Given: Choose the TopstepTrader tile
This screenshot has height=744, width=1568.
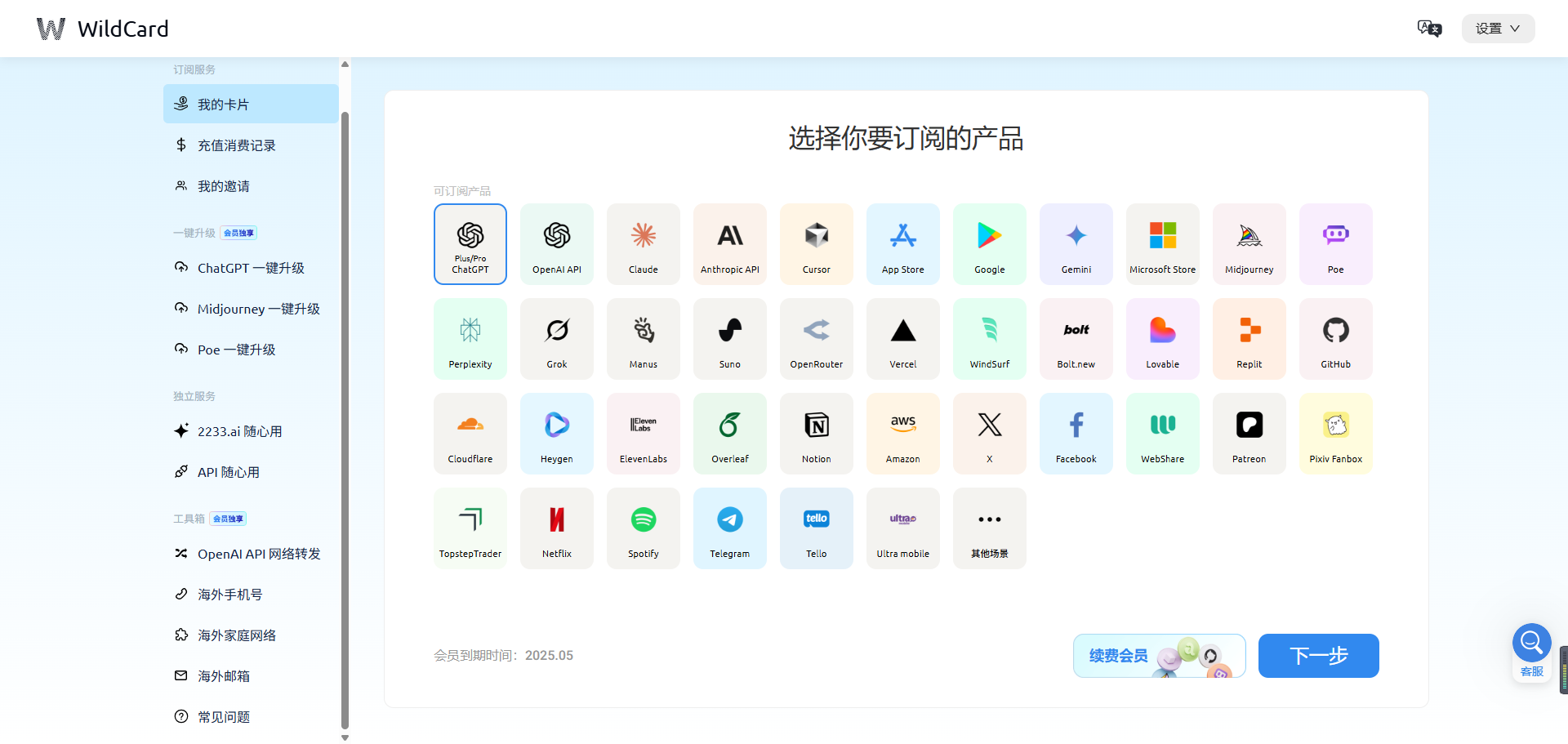Looking at the screenshot, I should pos(470,528).
